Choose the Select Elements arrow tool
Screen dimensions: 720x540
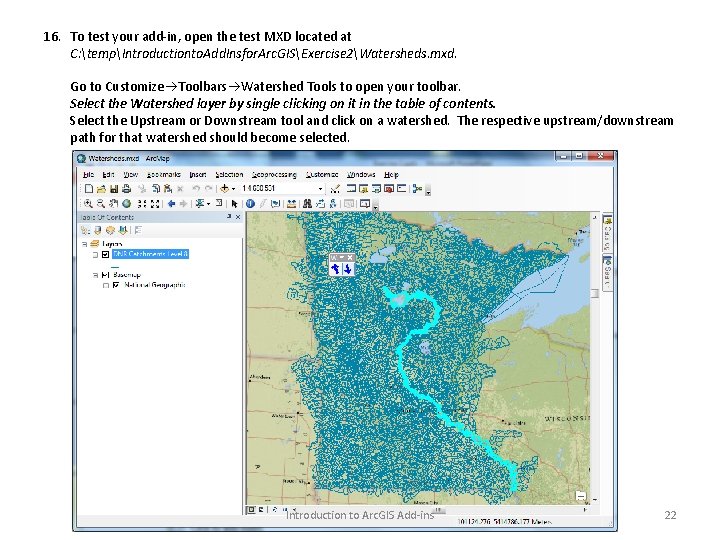(x=235, y=203)
